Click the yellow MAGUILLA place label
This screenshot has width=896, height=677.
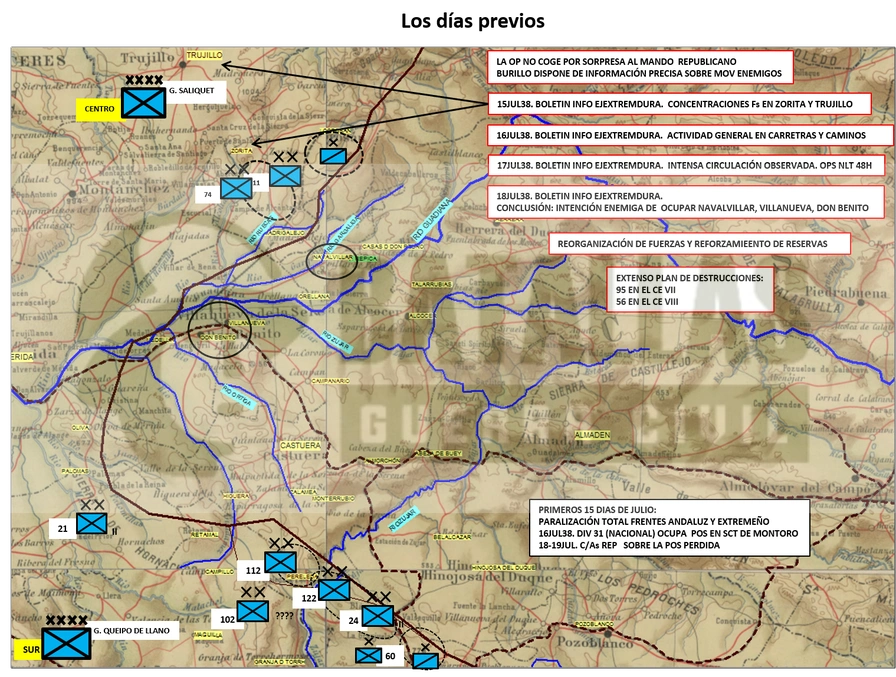coord(207,635)
